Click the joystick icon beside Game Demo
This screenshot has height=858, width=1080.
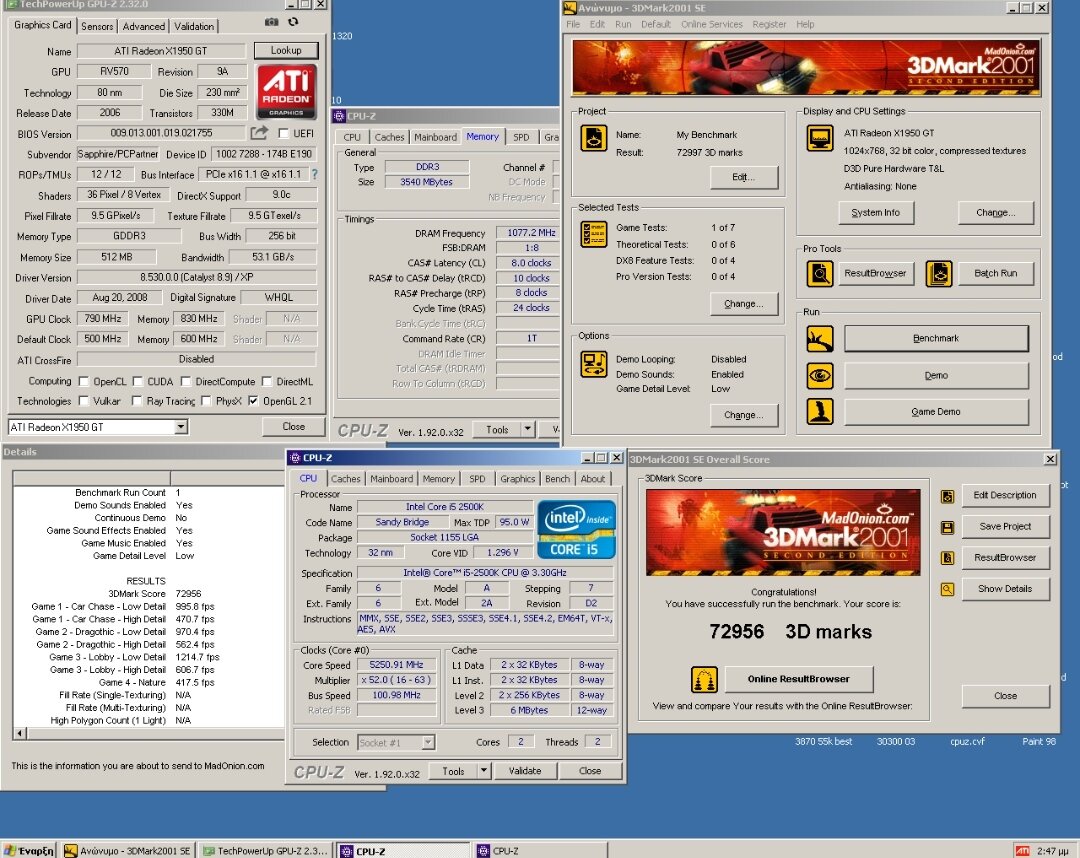click(820, 412)
